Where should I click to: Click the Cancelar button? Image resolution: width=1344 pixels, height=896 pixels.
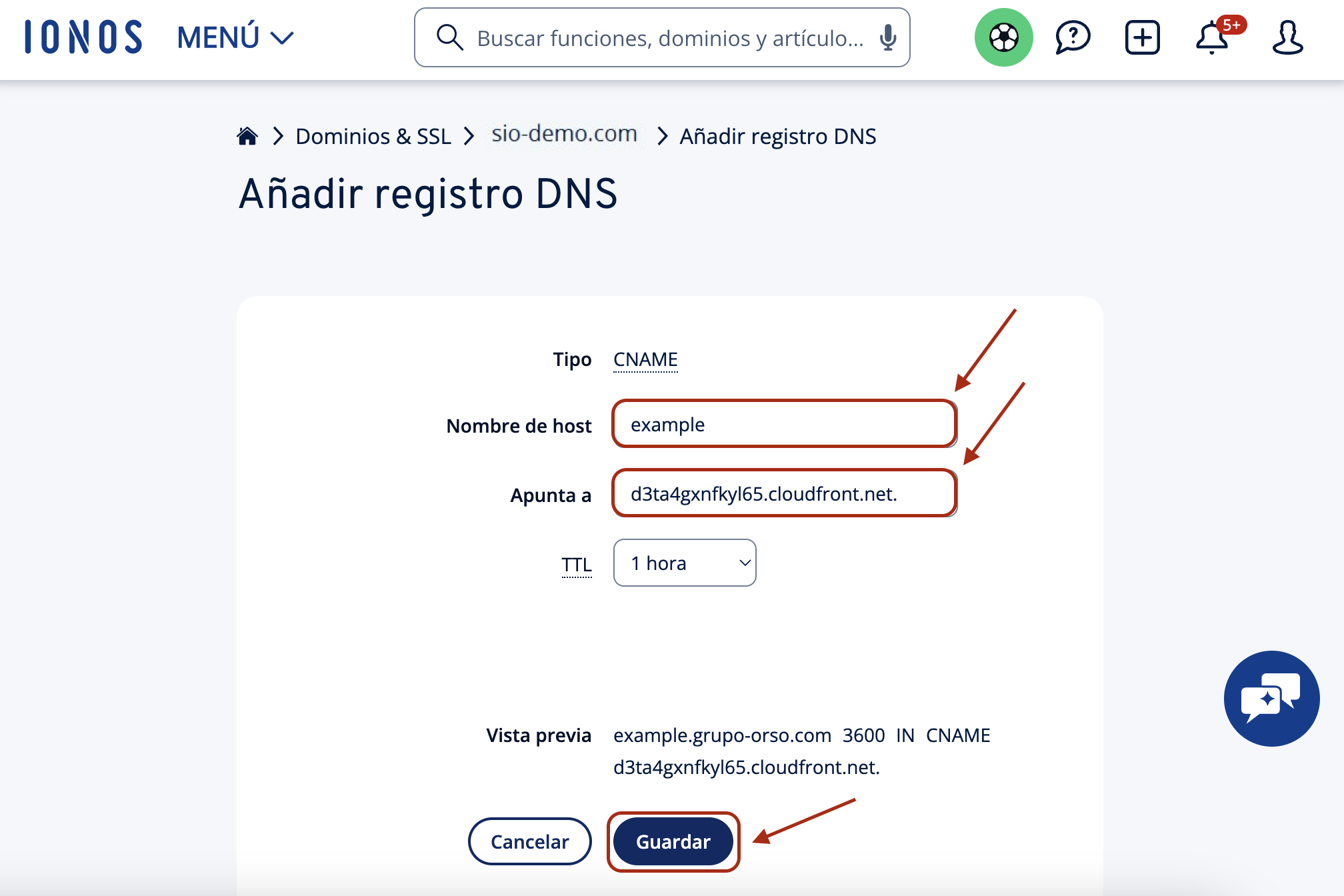tap(529, 841)
